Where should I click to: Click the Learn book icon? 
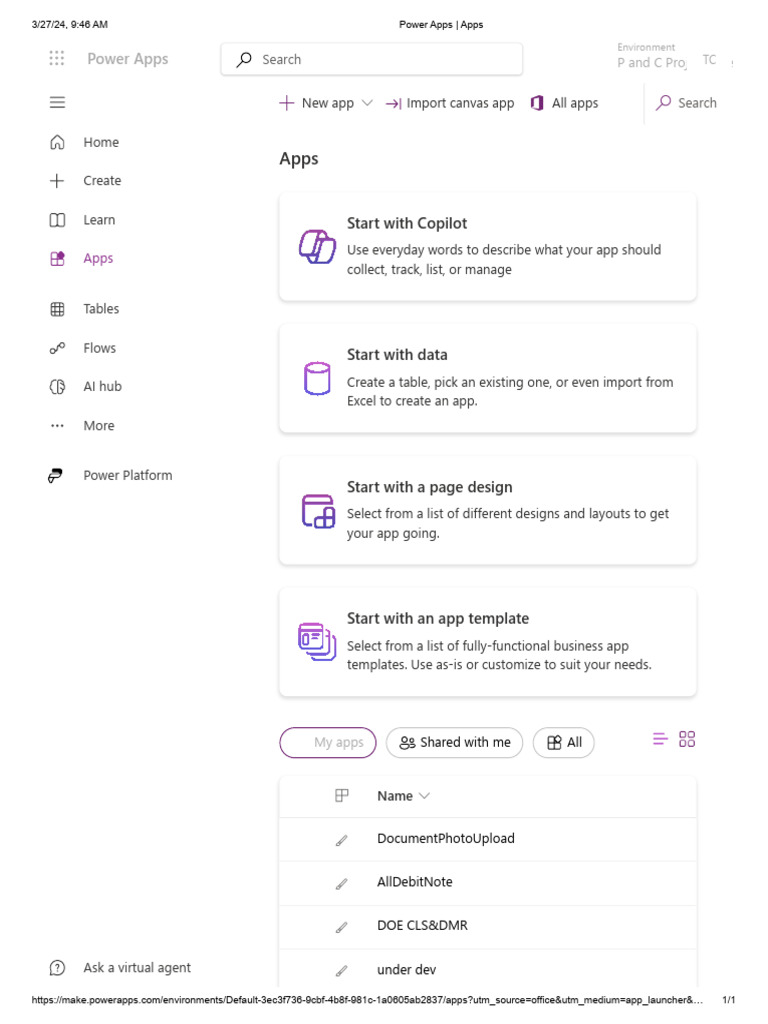tap(57, 220)
